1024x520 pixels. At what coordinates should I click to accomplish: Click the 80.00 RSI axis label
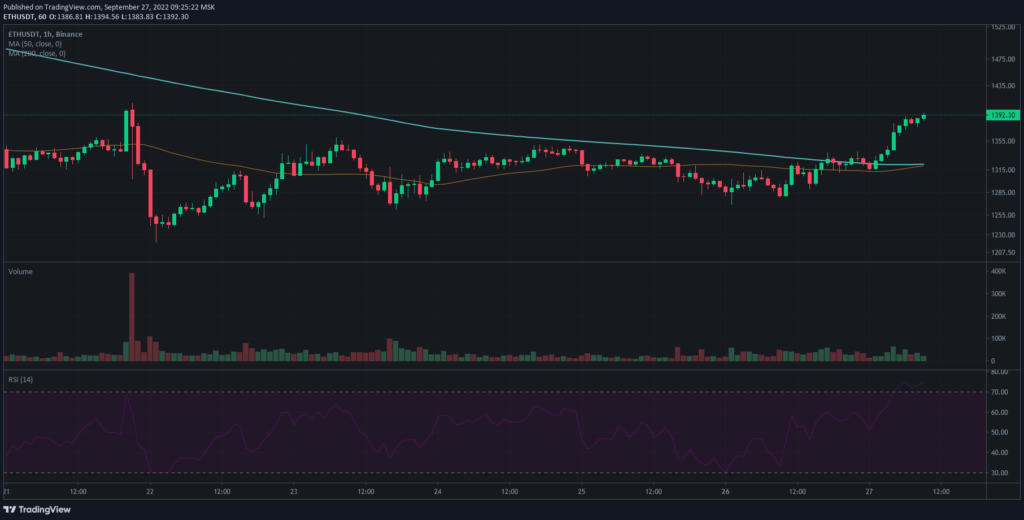point(998,372)
